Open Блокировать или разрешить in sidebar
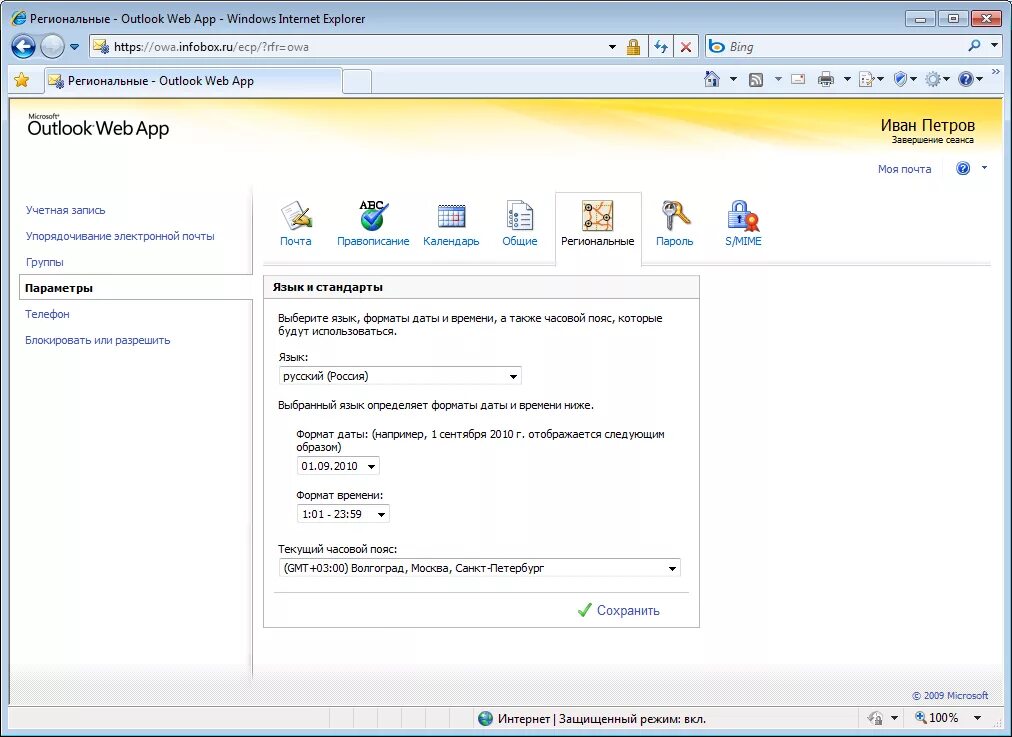The height and width of the screenshot is (737, 1012). click(97, 340)
